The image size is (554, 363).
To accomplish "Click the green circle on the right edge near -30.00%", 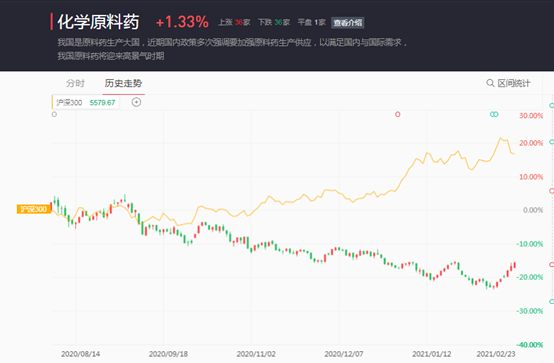I will pyautogui.click(x=552, y=301).
